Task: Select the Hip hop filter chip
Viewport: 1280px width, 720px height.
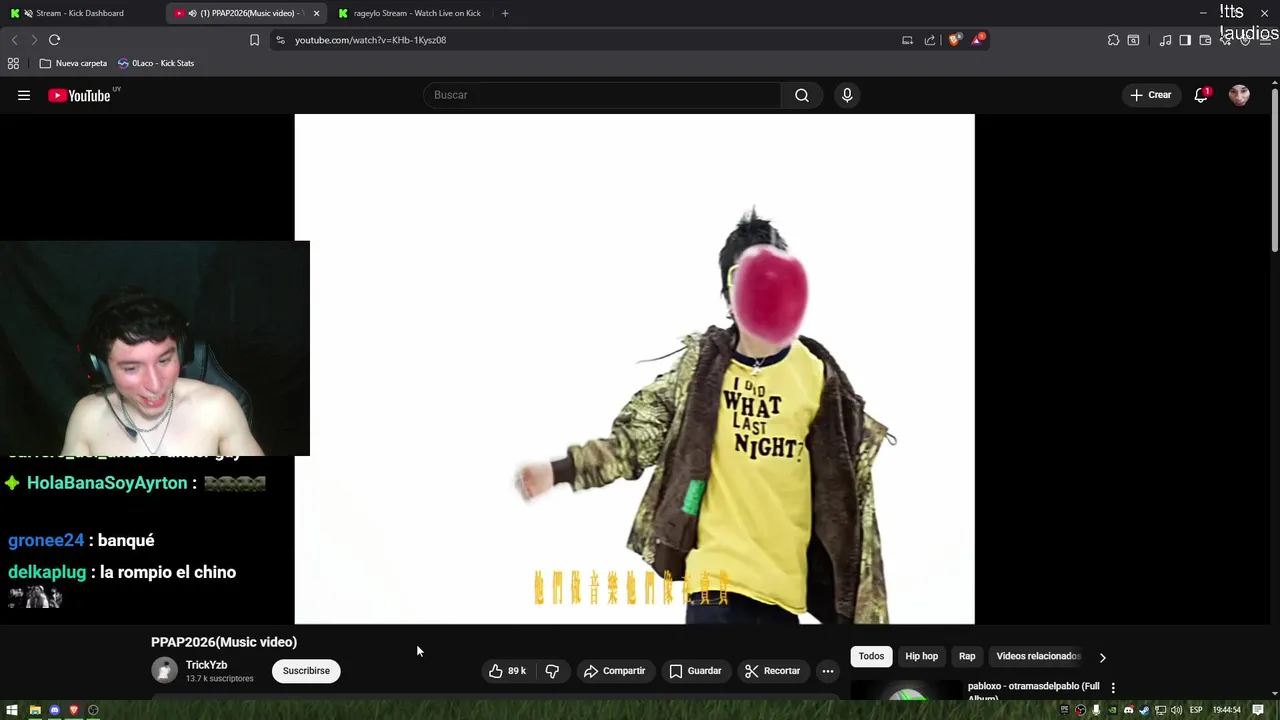Action: pos(921,656)
